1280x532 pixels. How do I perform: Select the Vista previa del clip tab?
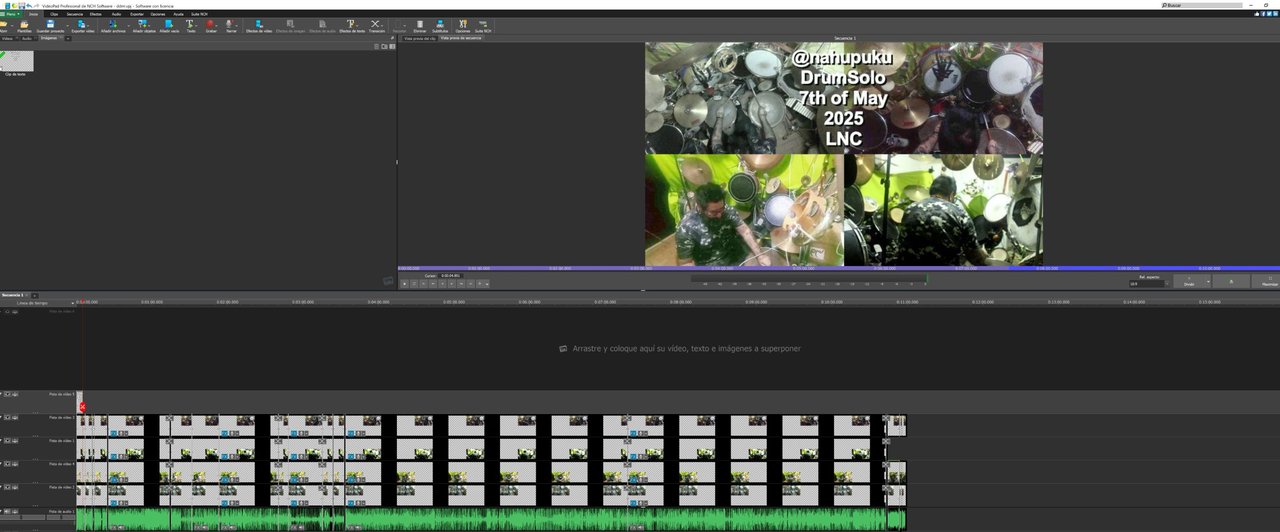420,38
